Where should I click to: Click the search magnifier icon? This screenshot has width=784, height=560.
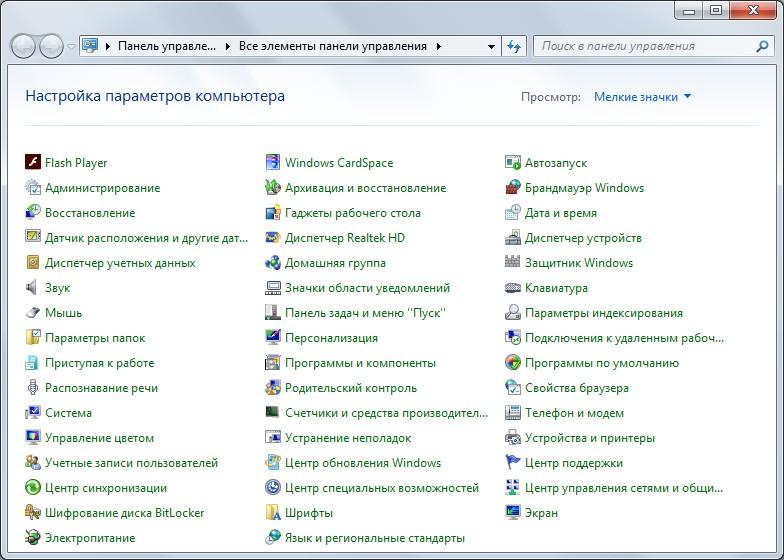[x=762, y=46]
